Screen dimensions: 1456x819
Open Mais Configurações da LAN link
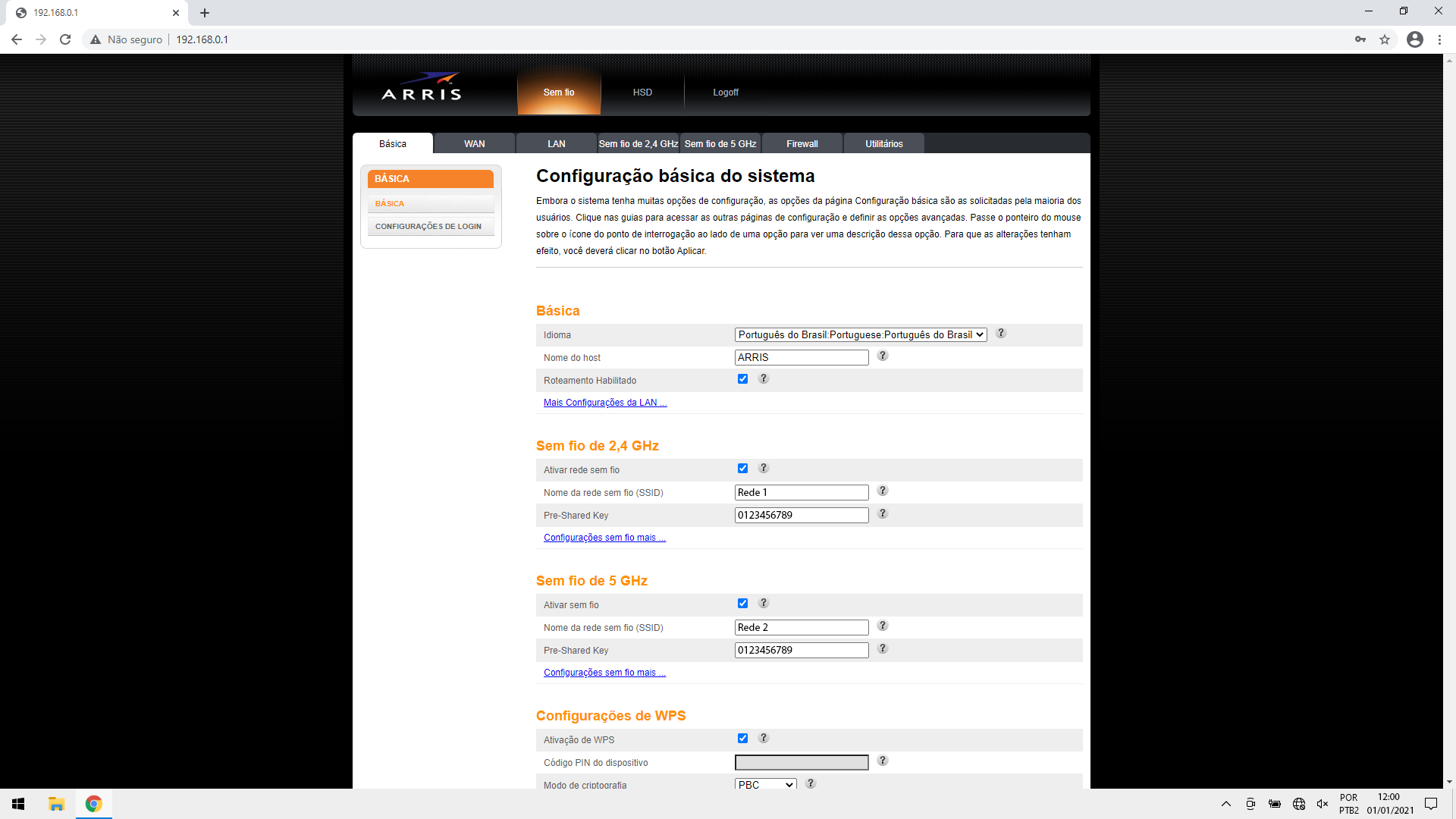(x=605, y=403)
